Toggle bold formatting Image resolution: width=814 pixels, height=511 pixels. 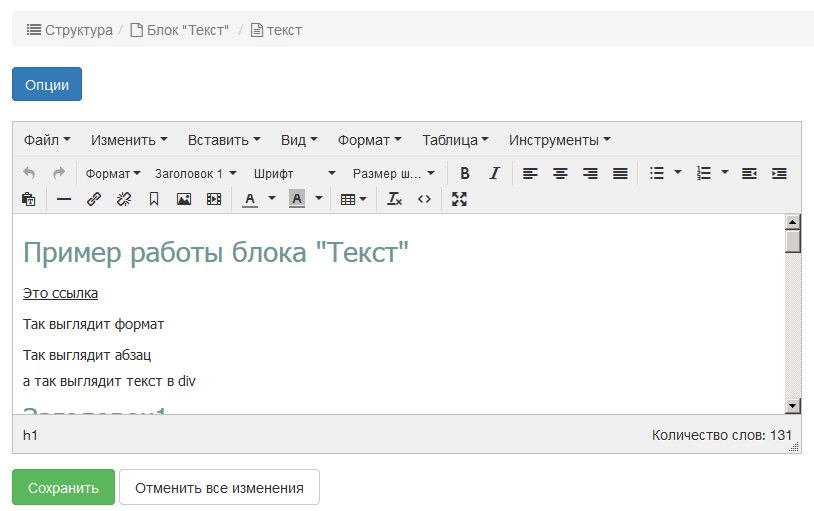(465, 173)
